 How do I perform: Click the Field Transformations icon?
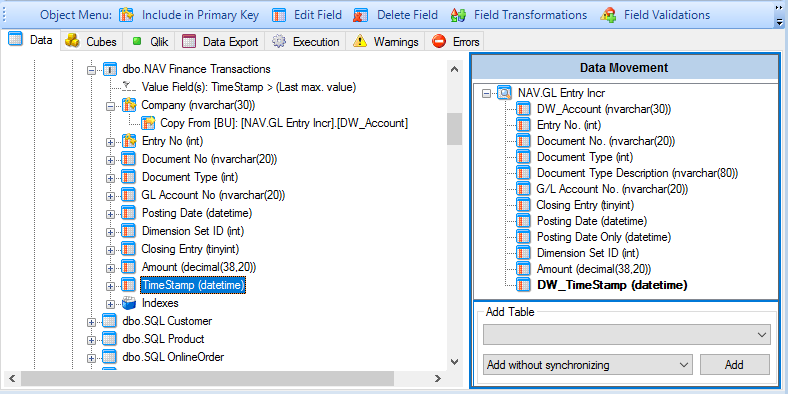(x=458, y=15)
